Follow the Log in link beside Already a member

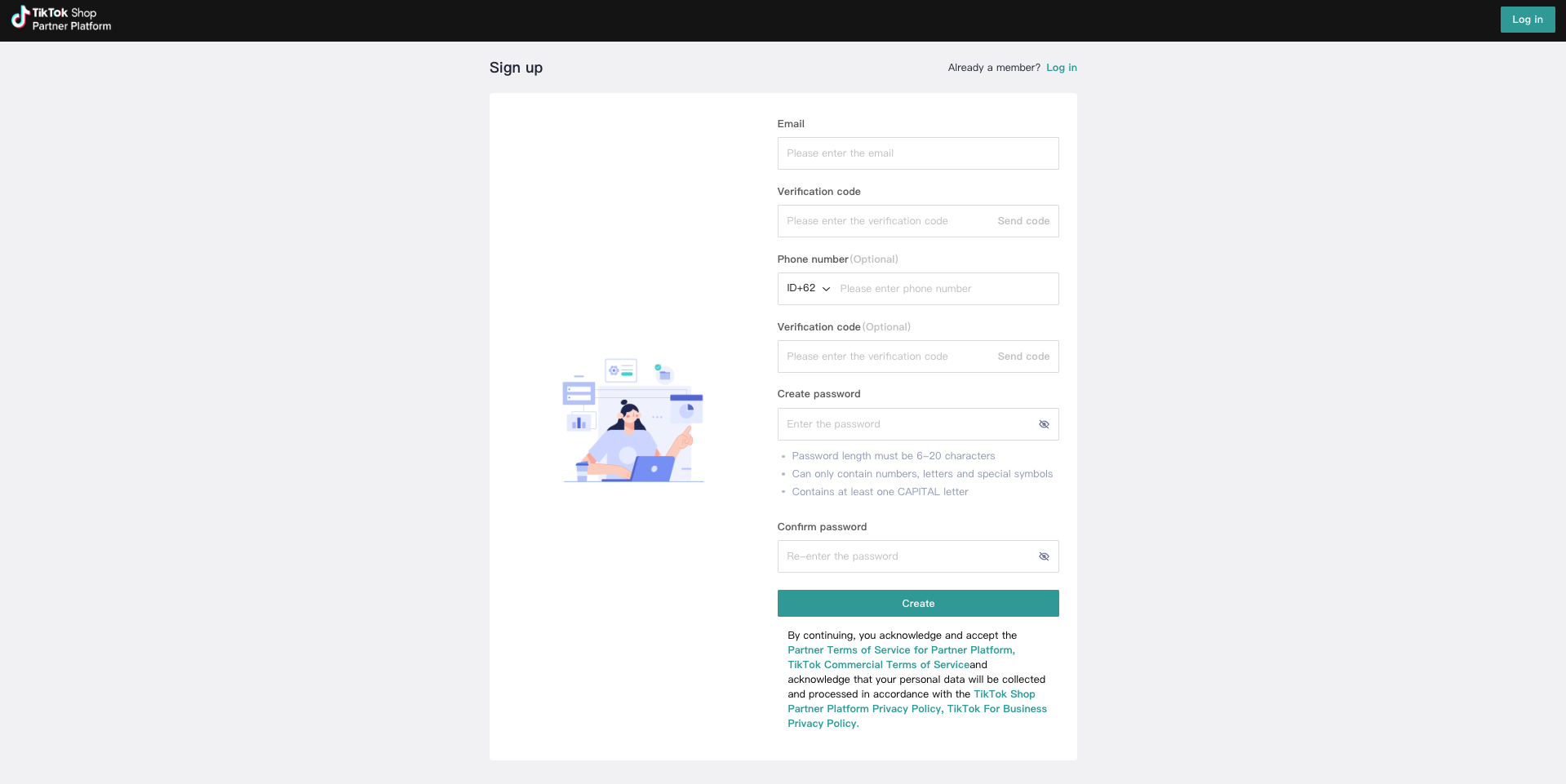(1062, 68)
